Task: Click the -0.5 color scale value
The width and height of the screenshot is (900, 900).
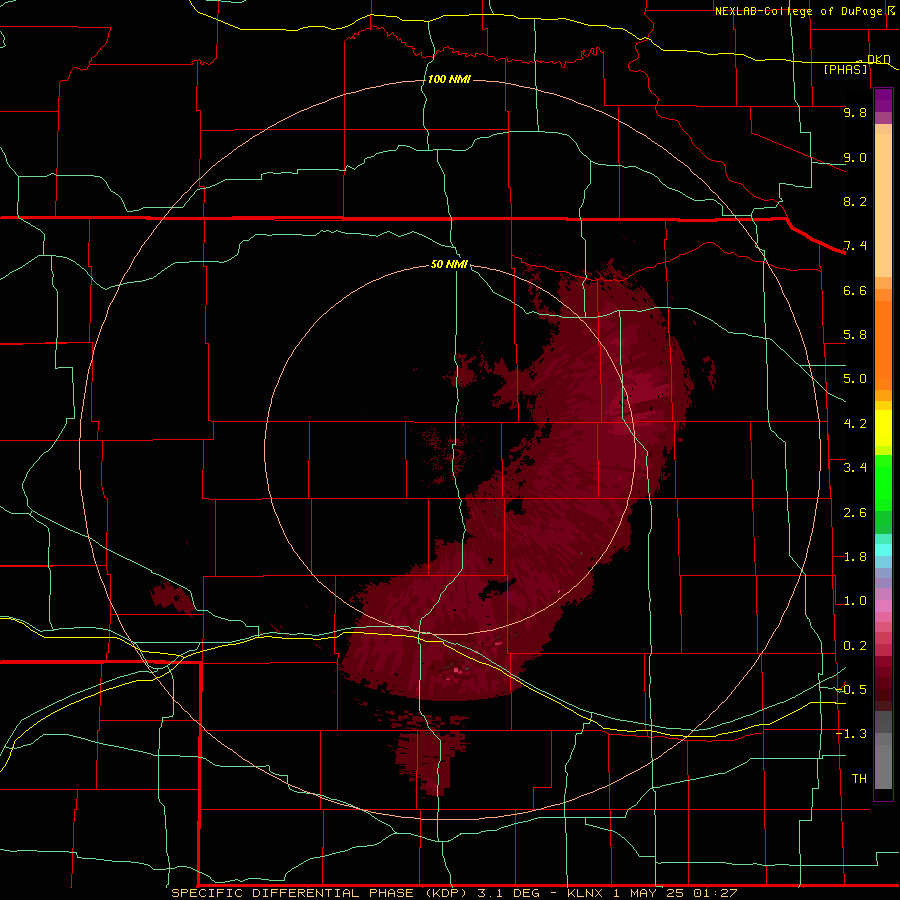Action: 852,690
